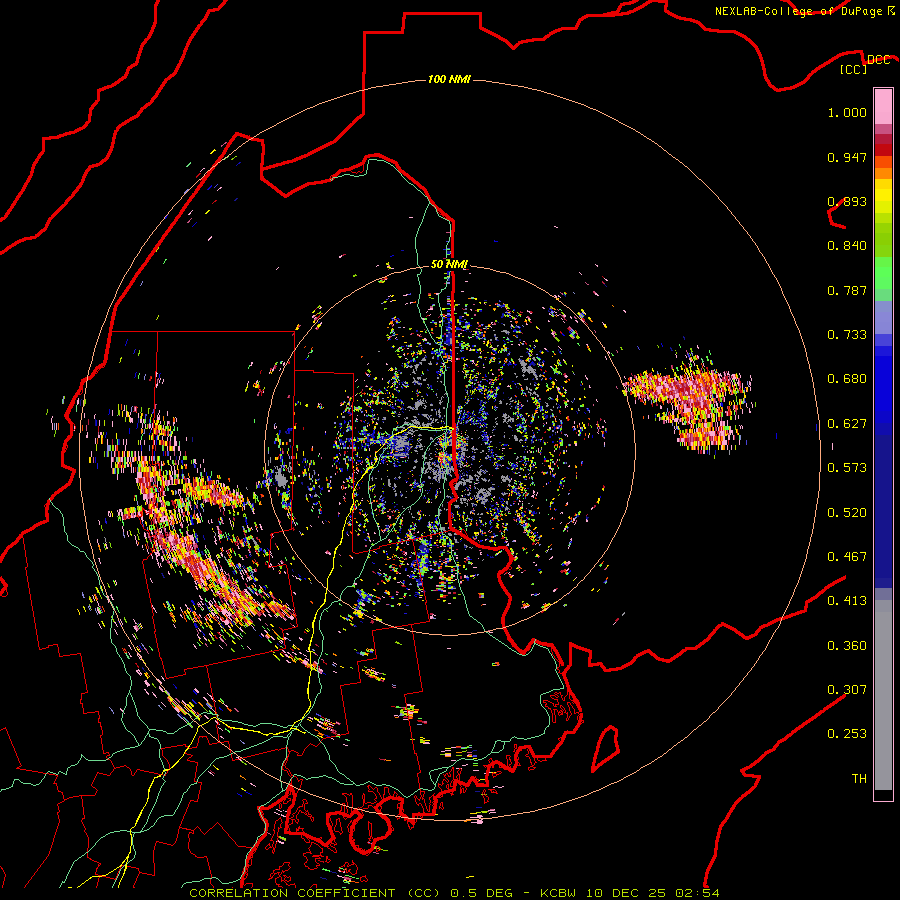Select the 0.253 scale value

click(x=847, y=734)
